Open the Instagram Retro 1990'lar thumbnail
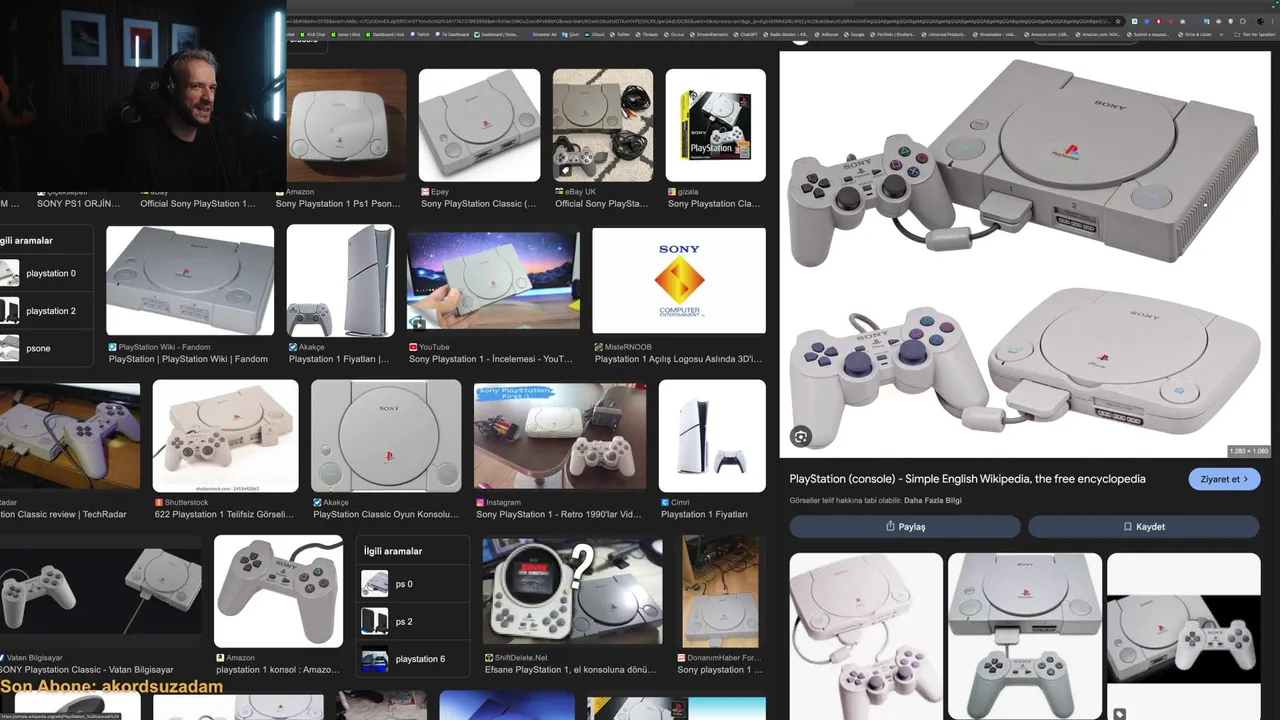Viewport: 1280px width, 720px height. click(x=560, y=436)
